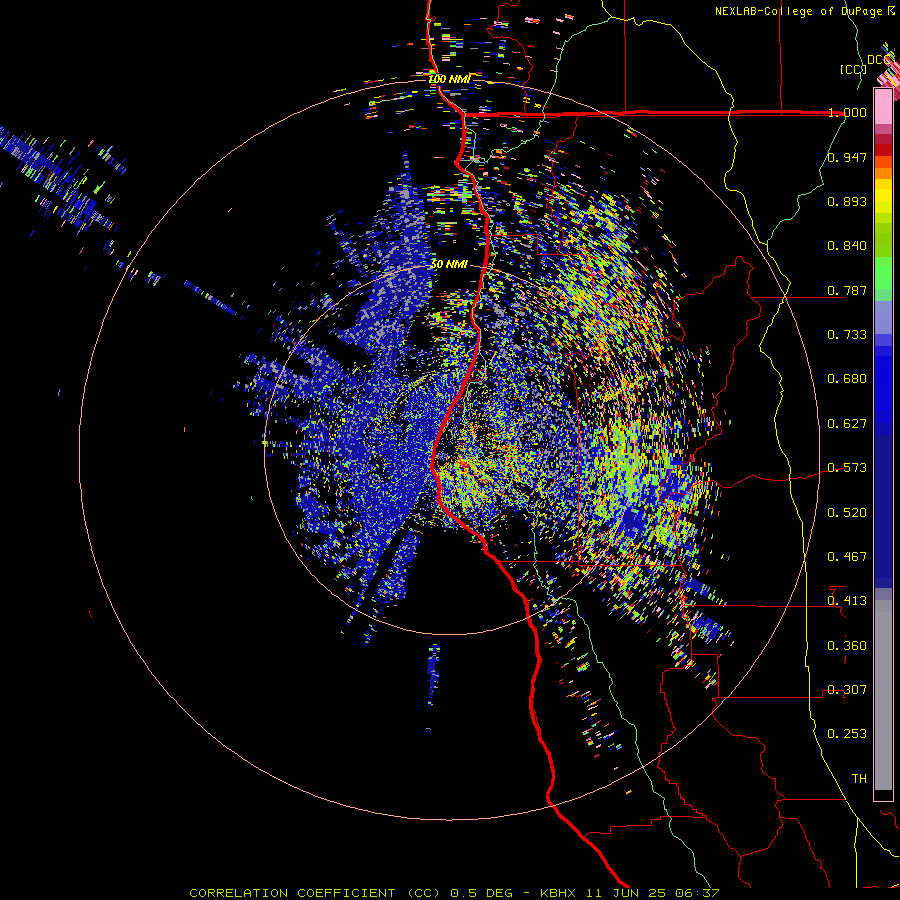This screenshot has width=900, height=900.
Task: Select the 0.840 scale value
Action: (x=847, y=246)
